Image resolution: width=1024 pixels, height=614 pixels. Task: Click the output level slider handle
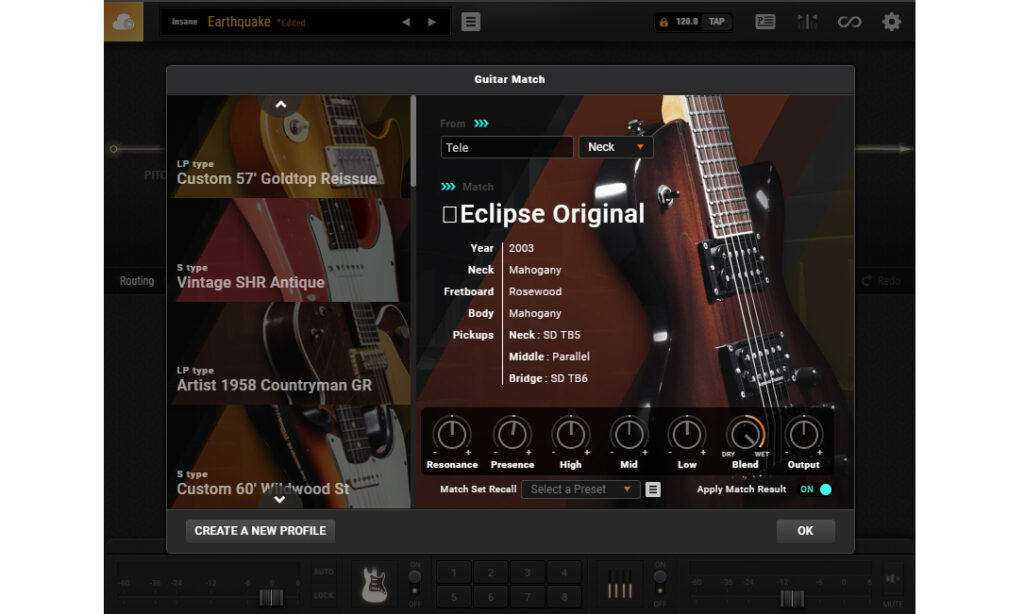point(792,597)
